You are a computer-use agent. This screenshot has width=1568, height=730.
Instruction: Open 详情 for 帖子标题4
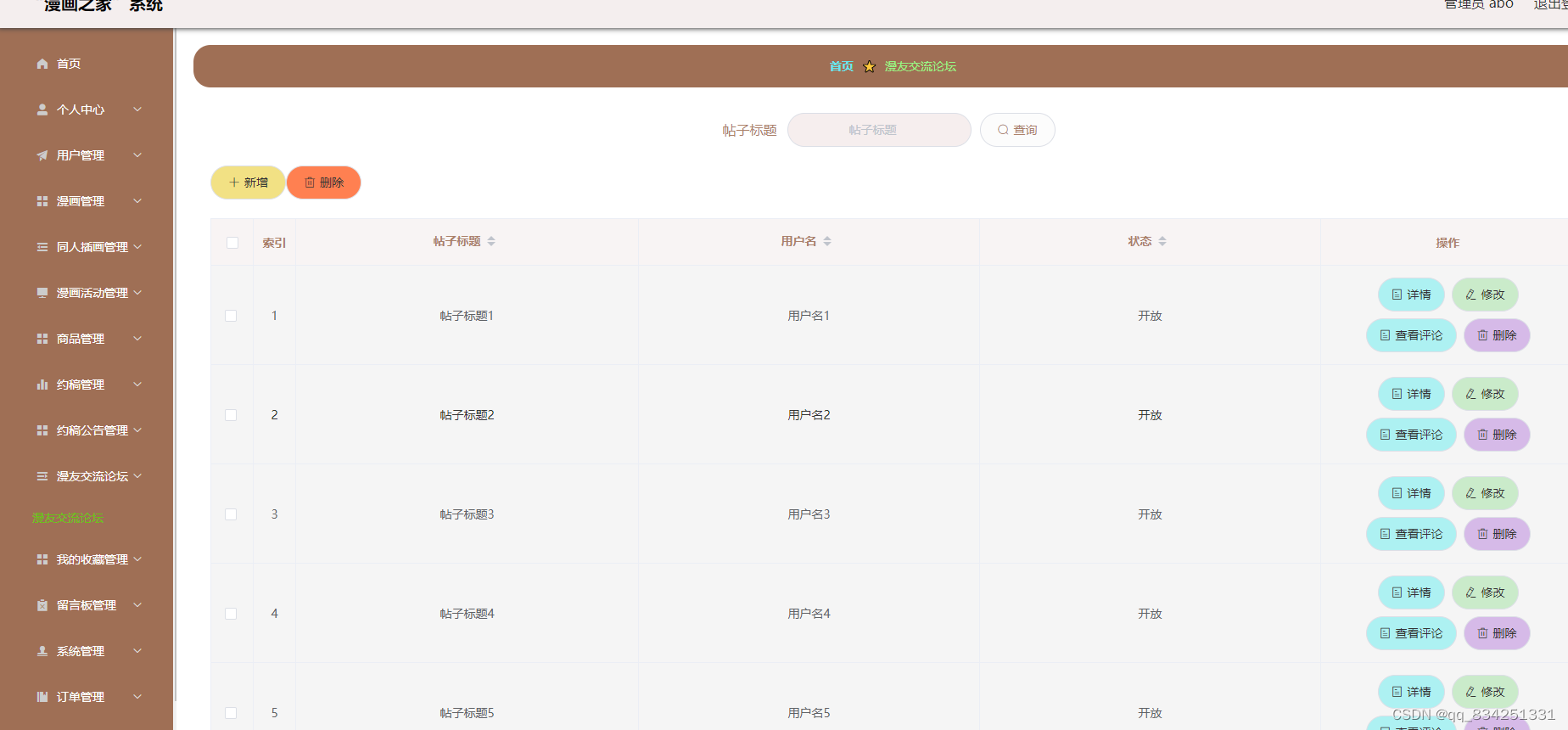click(x=1411, y=592)
